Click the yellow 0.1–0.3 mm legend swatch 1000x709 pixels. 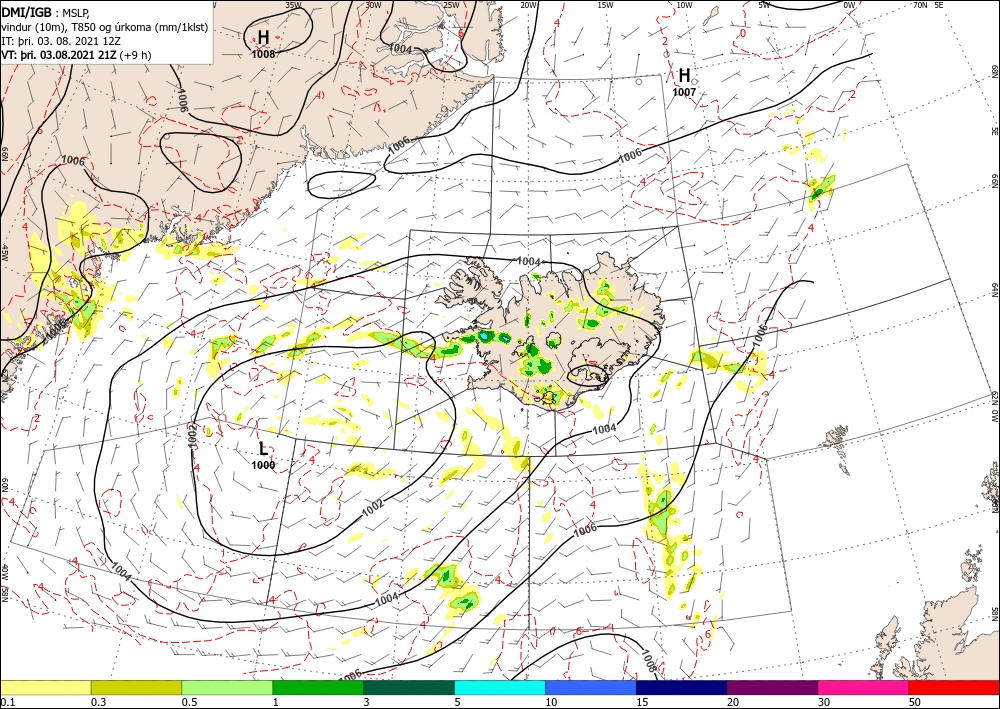45,687
